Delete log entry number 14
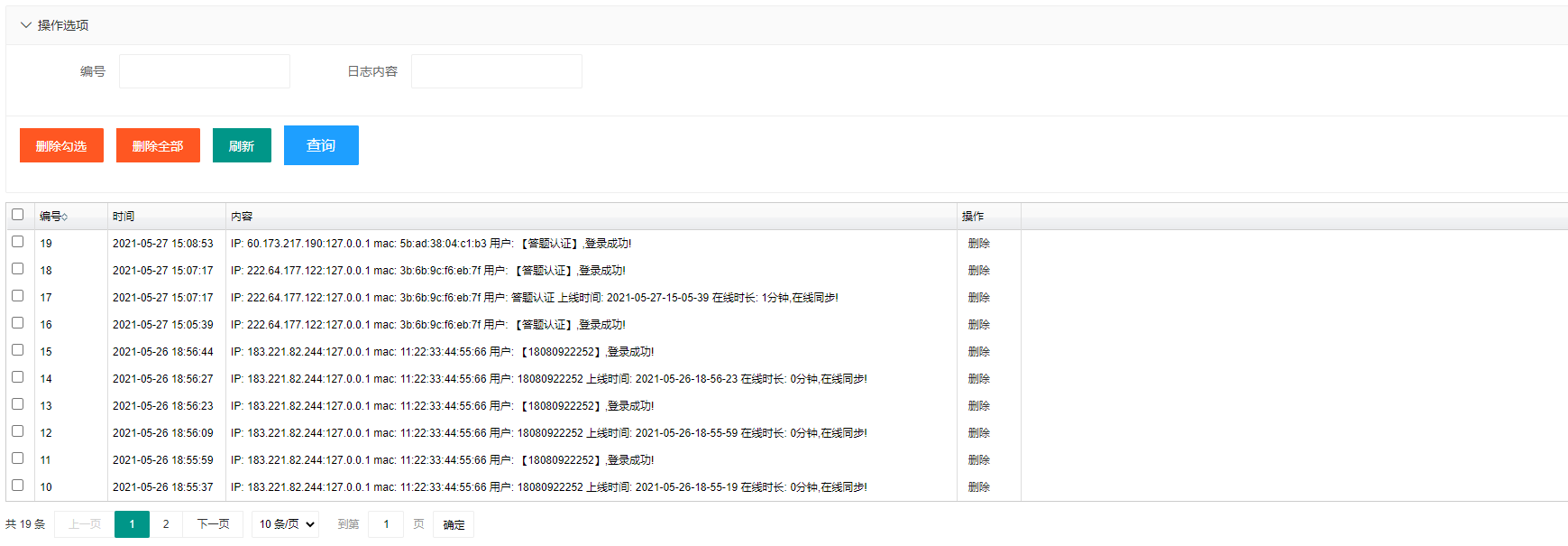 pos(978,379)
